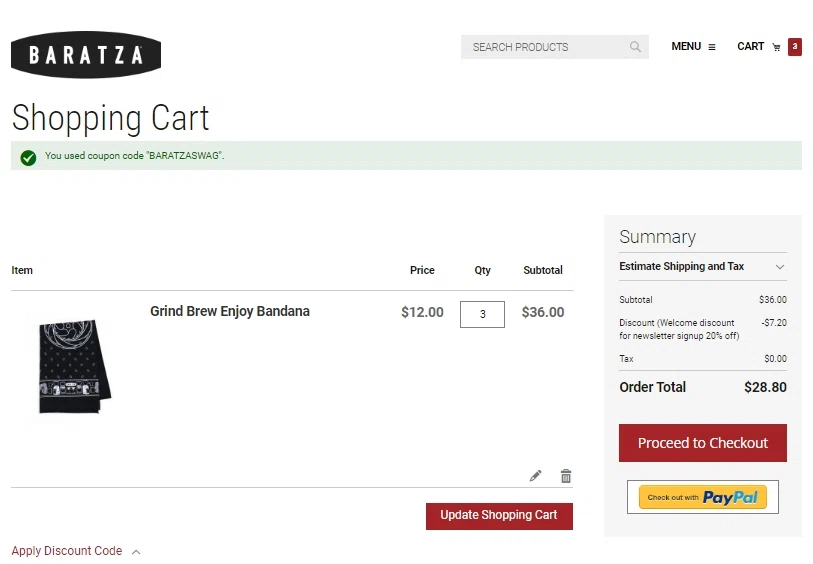The image size is (813, 564).
Task: Click the Tax amount $0.00
Action: click(x=775, y=359)
